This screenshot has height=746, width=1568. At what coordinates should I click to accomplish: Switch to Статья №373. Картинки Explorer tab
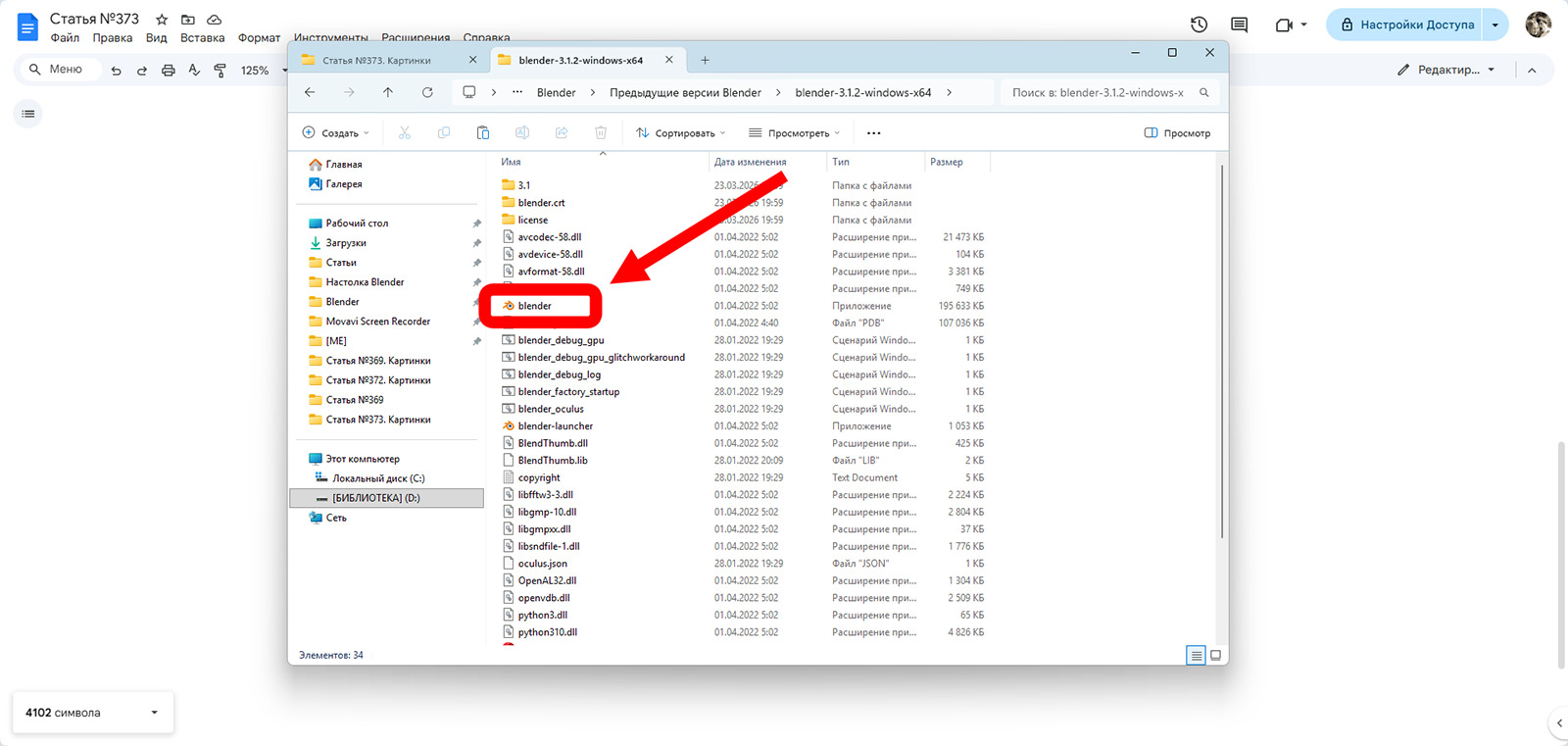click(x=377, y=61)
